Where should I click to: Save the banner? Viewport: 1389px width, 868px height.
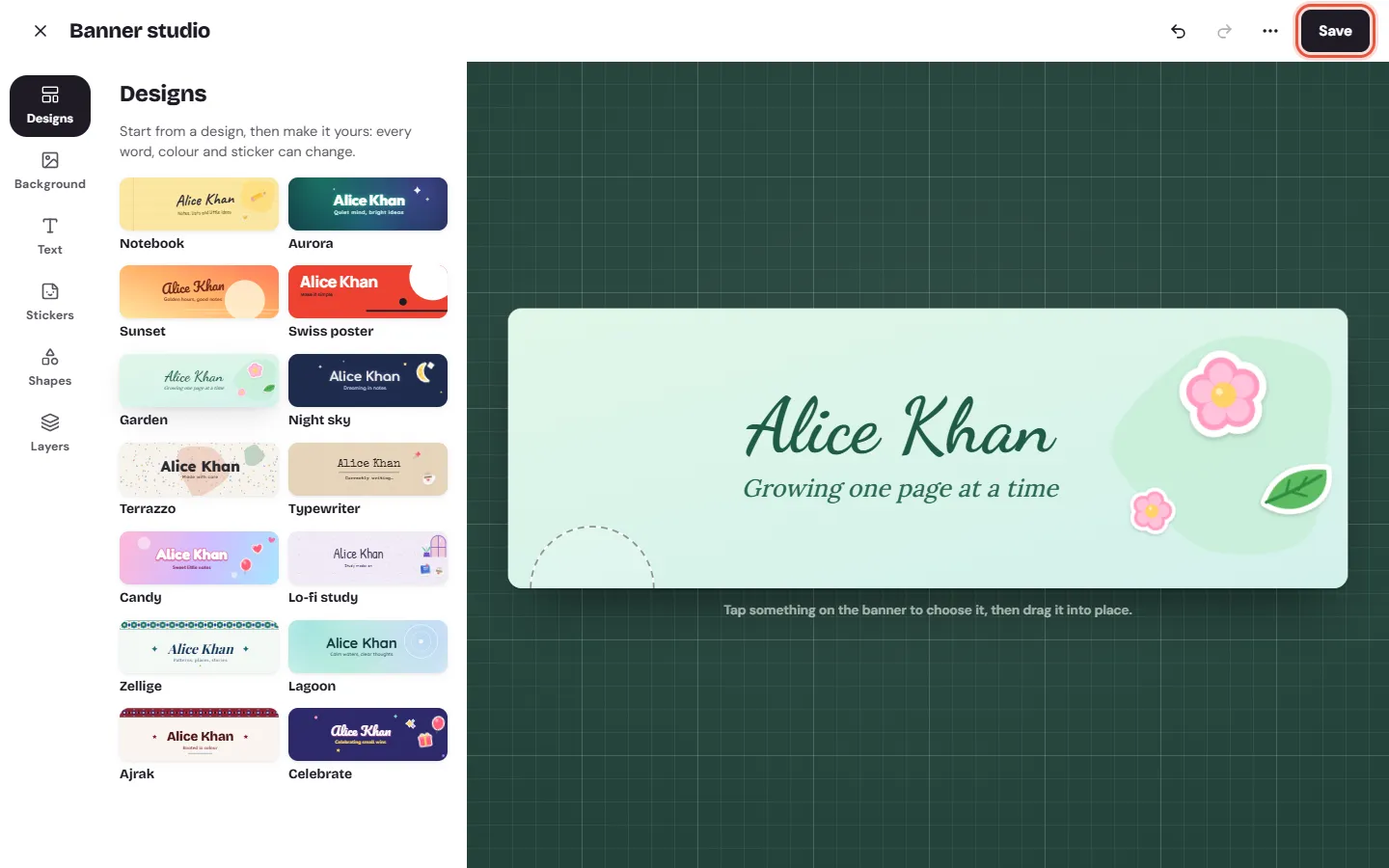point(1335,31)
